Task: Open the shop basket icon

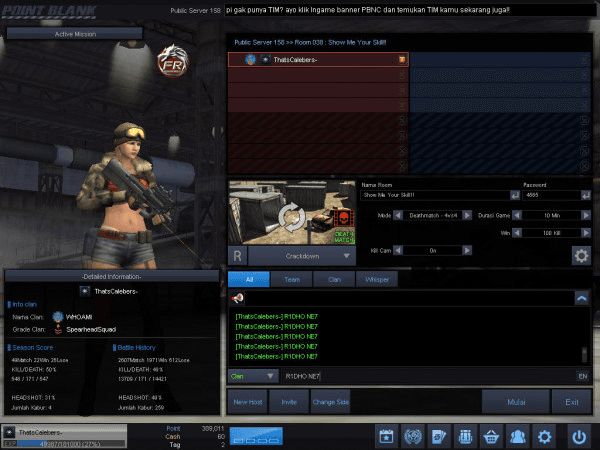Action: (x=491, y=436)
